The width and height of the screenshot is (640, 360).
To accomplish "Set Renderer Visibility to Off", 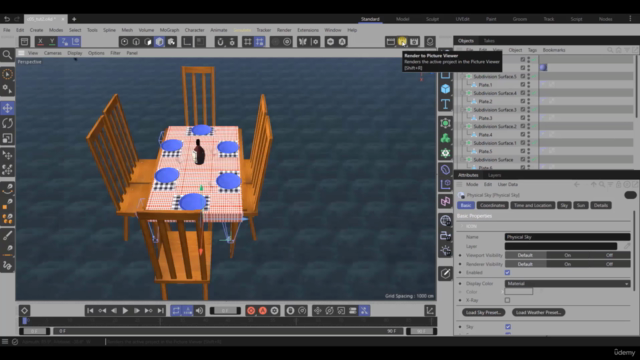I will click(609, 264).
